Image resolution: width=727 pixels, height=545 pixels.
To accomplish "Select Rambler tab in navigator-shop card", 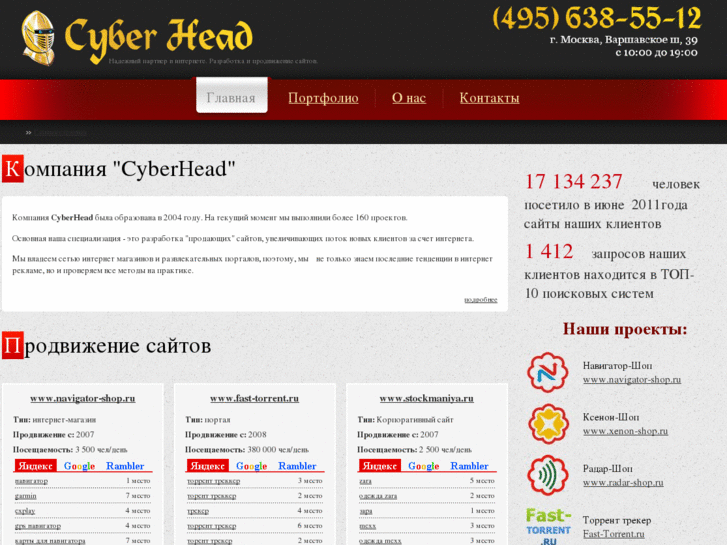I will pos(125,466).
